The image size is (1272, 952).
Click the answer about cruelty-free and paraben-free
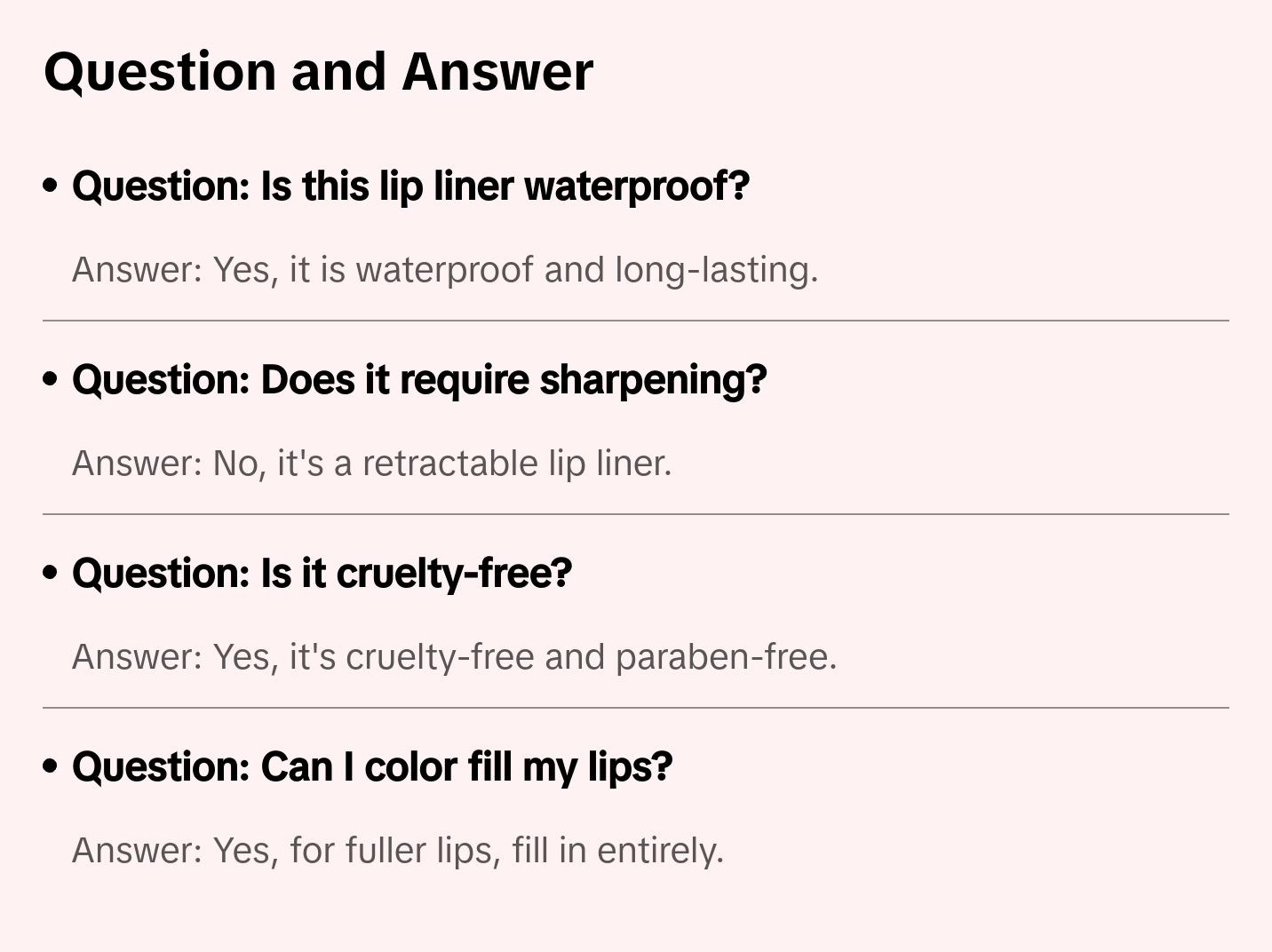click(454, 657)
